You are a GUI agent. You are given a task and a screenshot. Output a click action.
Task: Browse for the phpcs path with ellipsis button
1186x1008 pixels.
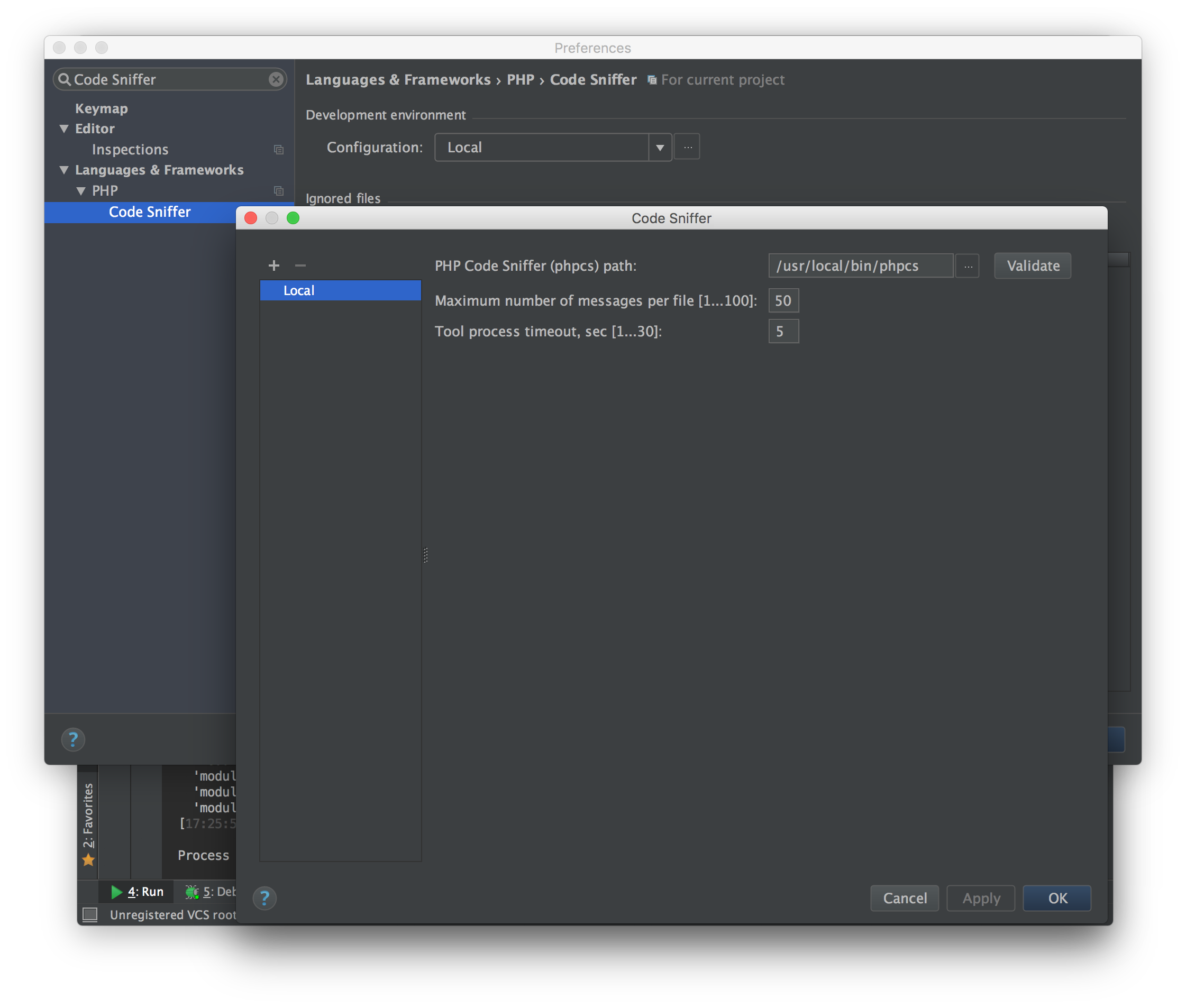coord(968,265)
